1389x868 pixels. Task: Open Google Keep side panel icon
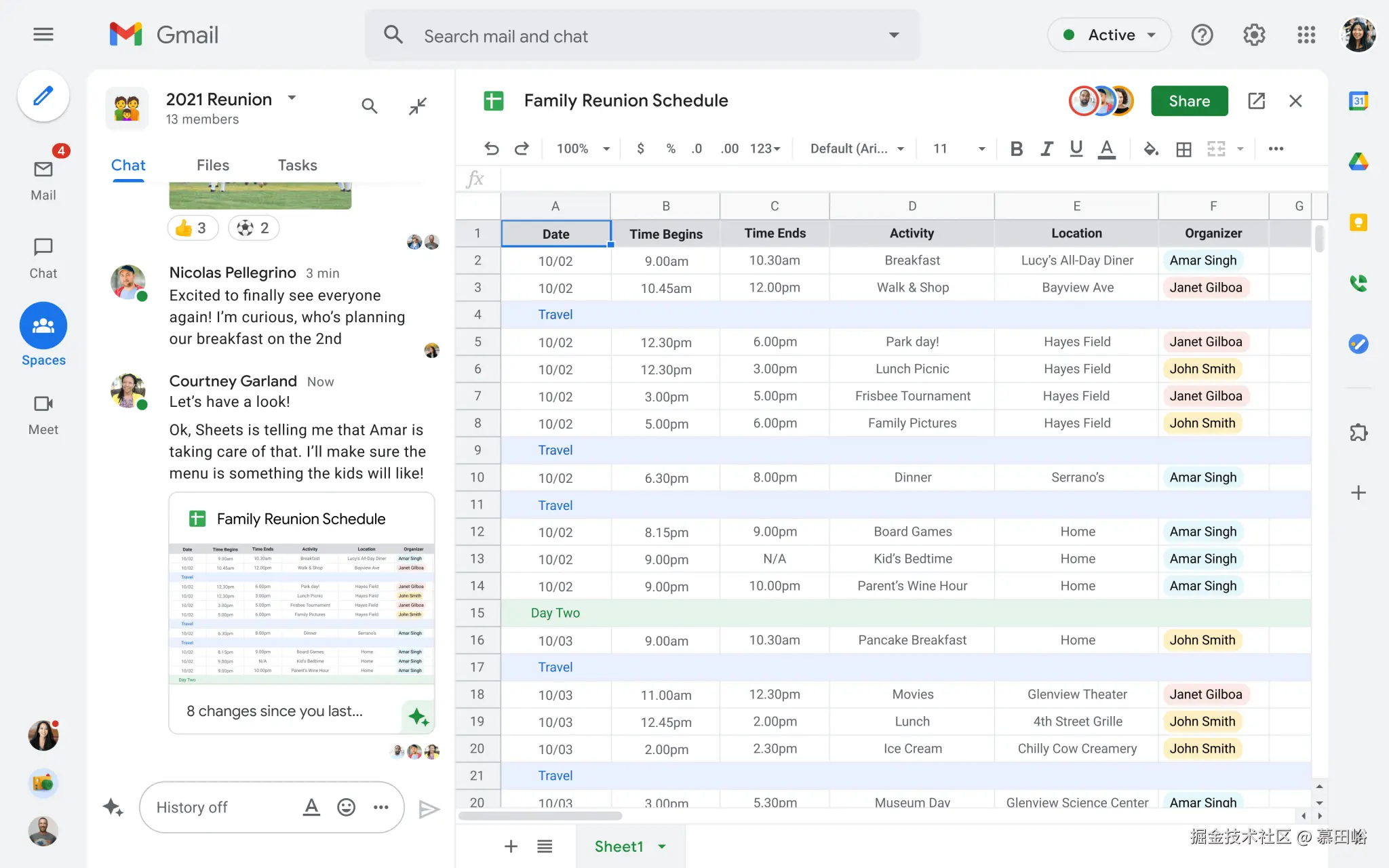1358,222
